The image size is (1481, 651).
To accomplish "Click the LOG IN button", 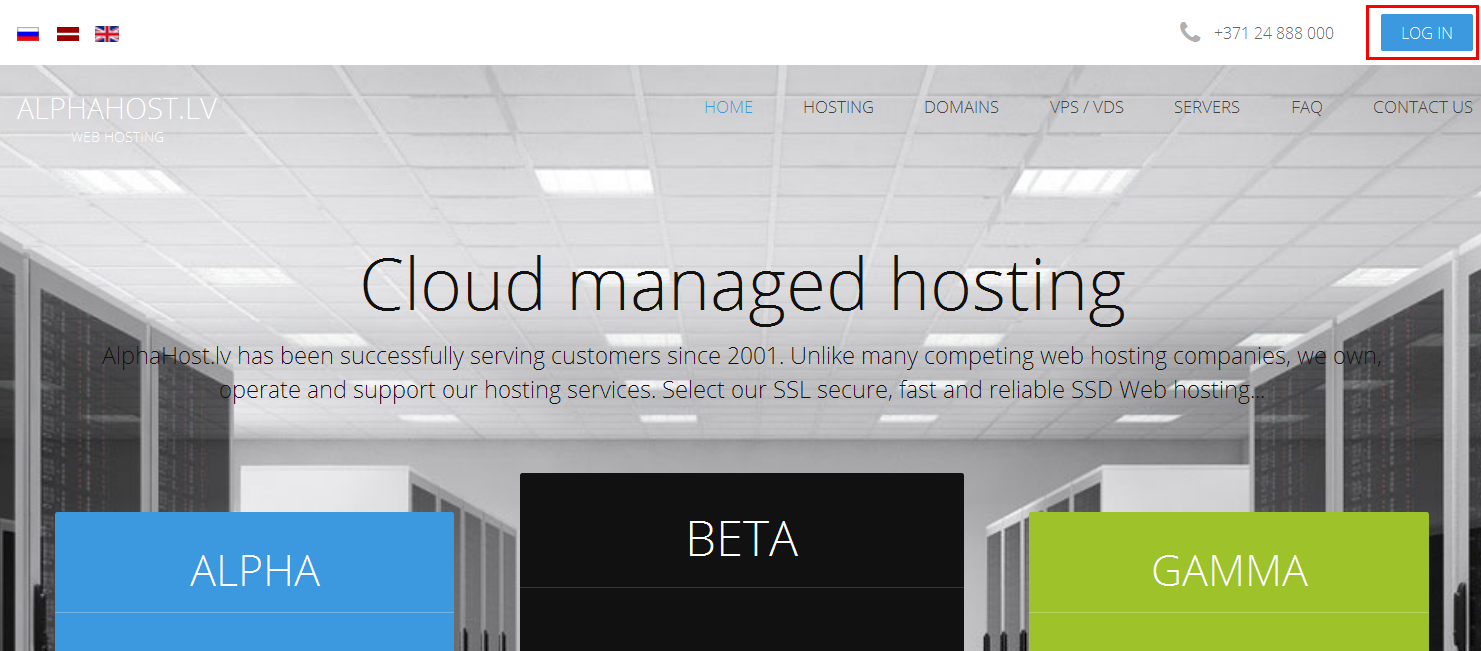I will click(1427, 32).
